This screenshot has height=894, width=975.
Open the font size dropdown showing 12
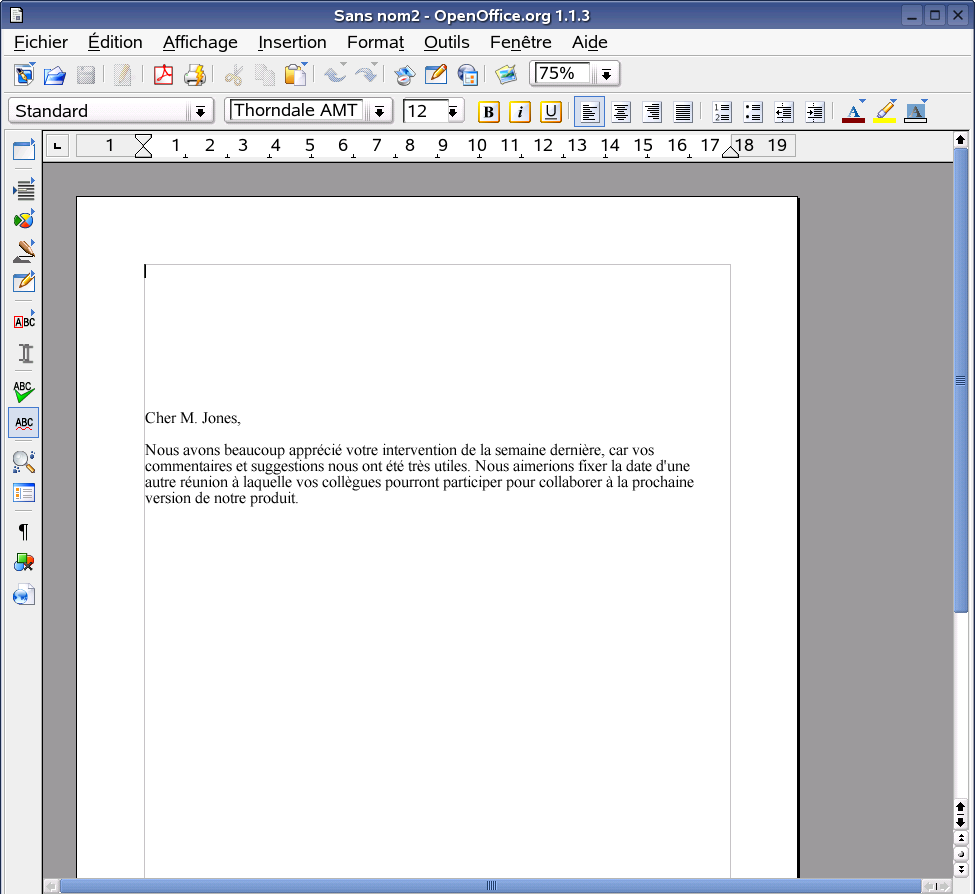click(x=454, y=111)
